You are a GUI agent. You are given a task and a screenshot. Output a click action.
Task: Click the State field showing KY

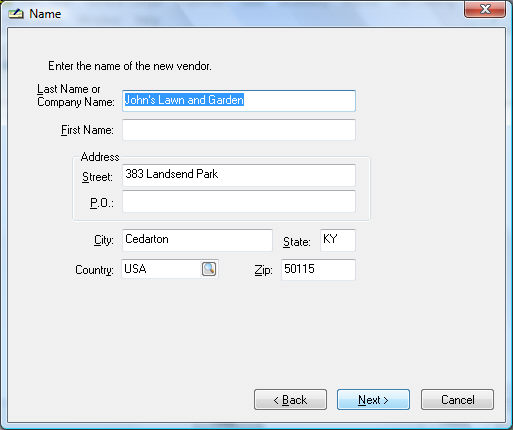[x=338, y=240]
